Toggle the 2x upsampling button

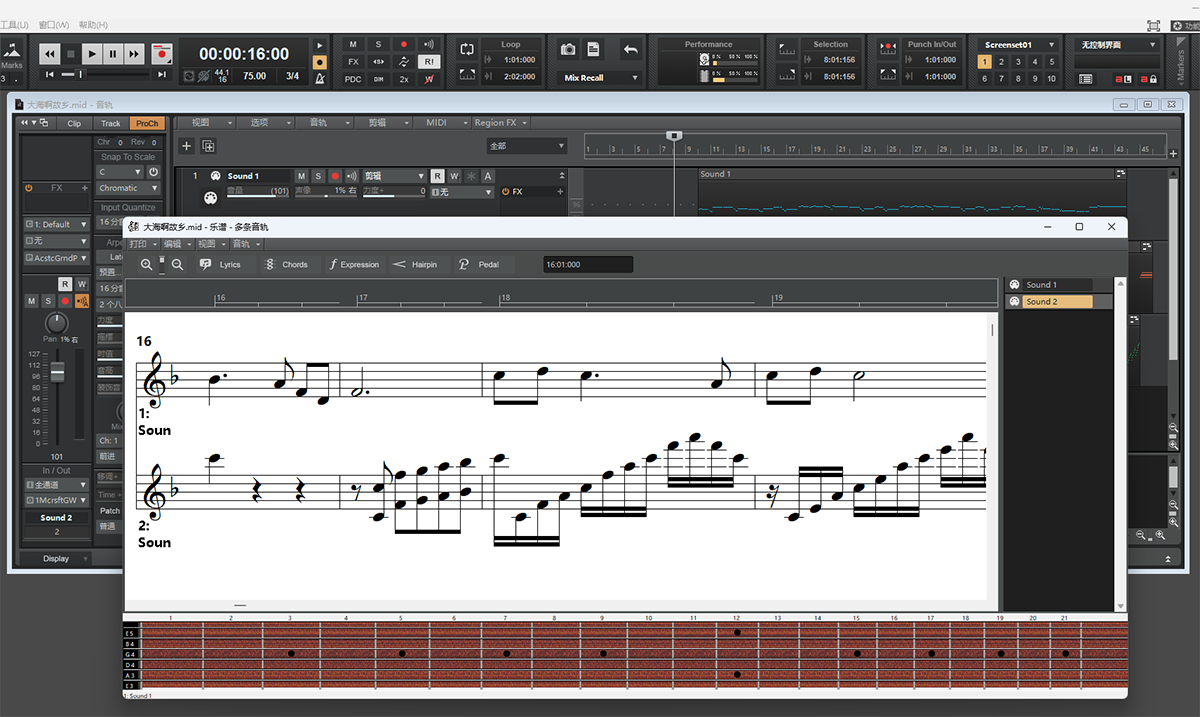(404, 78)
